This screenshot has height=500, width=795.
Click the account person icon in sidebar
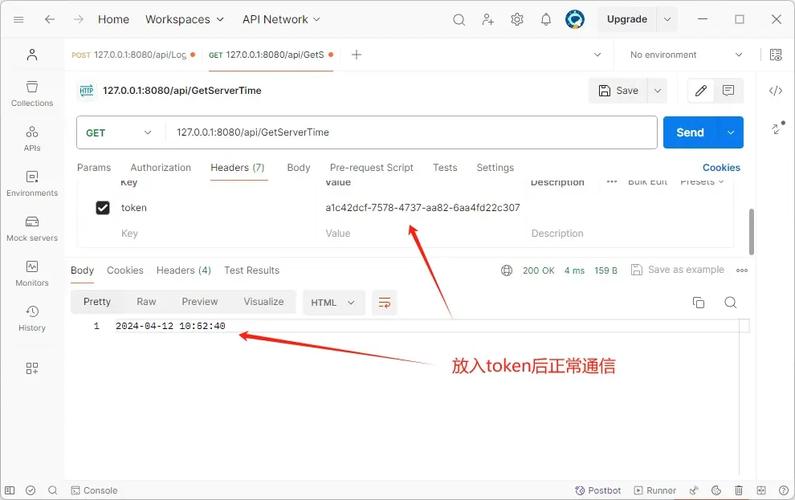coord(32,54)
